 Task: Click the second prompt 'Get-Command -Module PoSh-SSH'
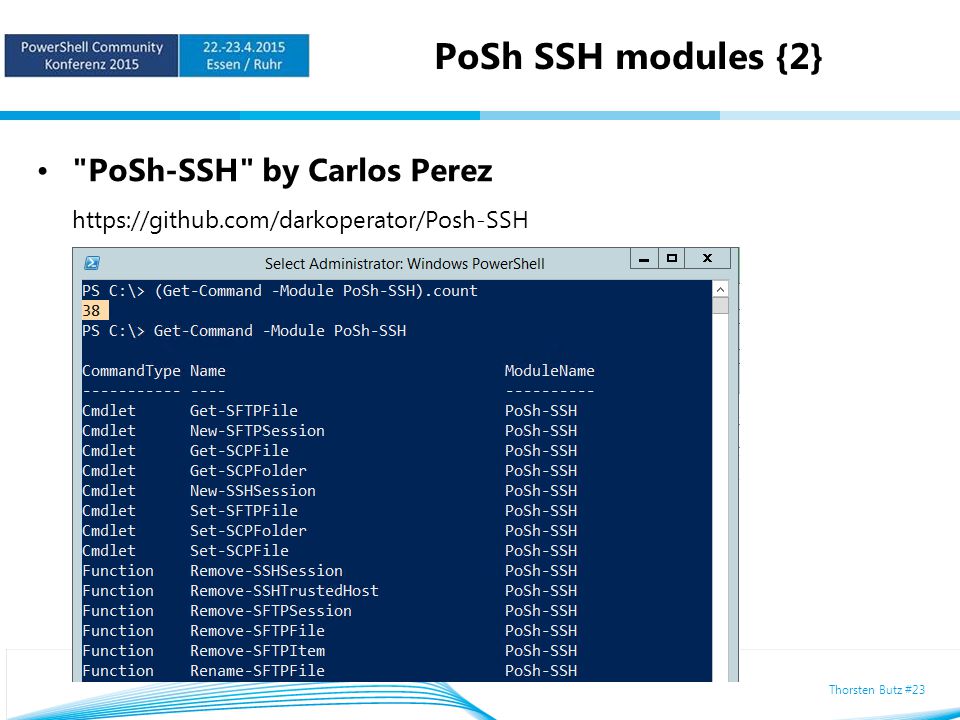[280, 331]
